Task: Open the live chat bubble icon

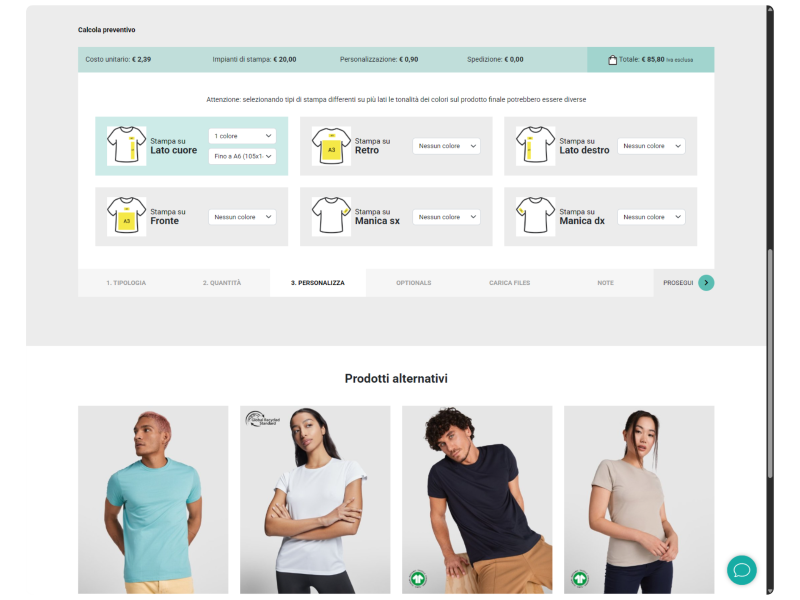Action: 741,570
